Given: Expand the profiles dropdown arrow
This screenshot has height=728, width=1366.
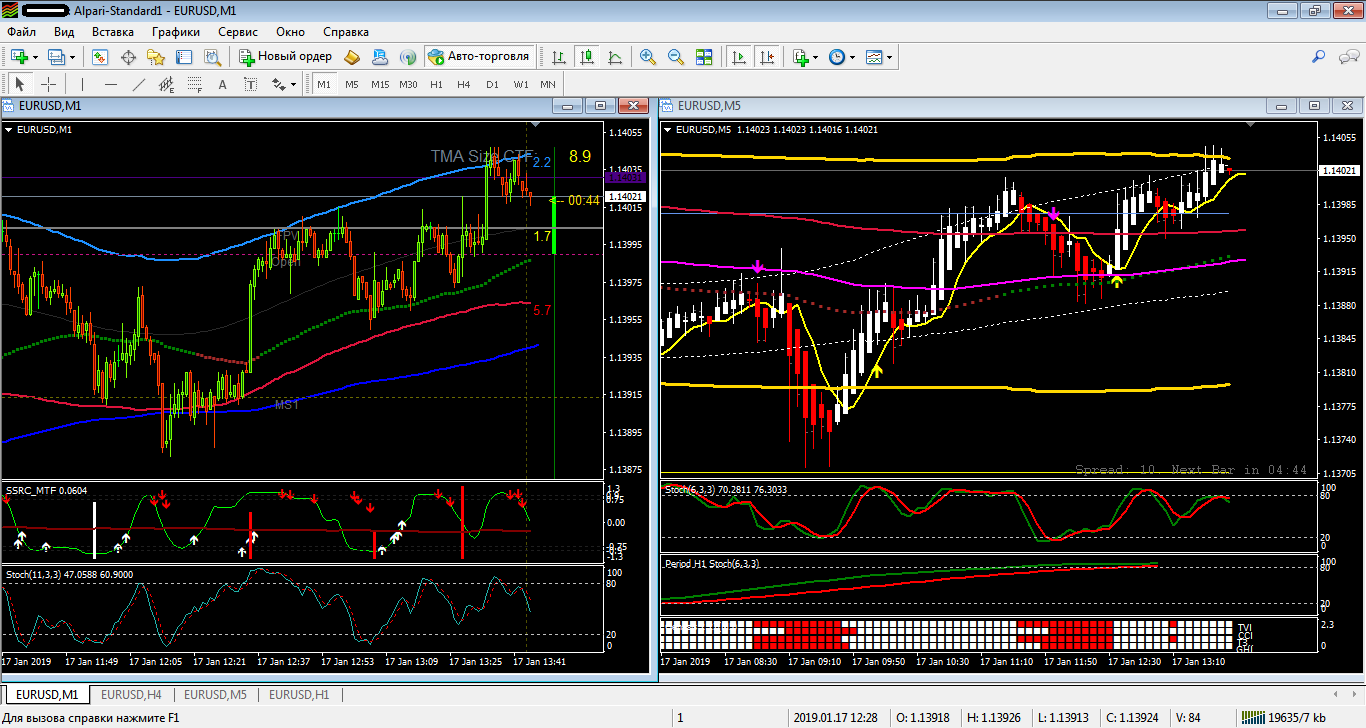Looking at the screenshot, I should click(x=73, y=57).
